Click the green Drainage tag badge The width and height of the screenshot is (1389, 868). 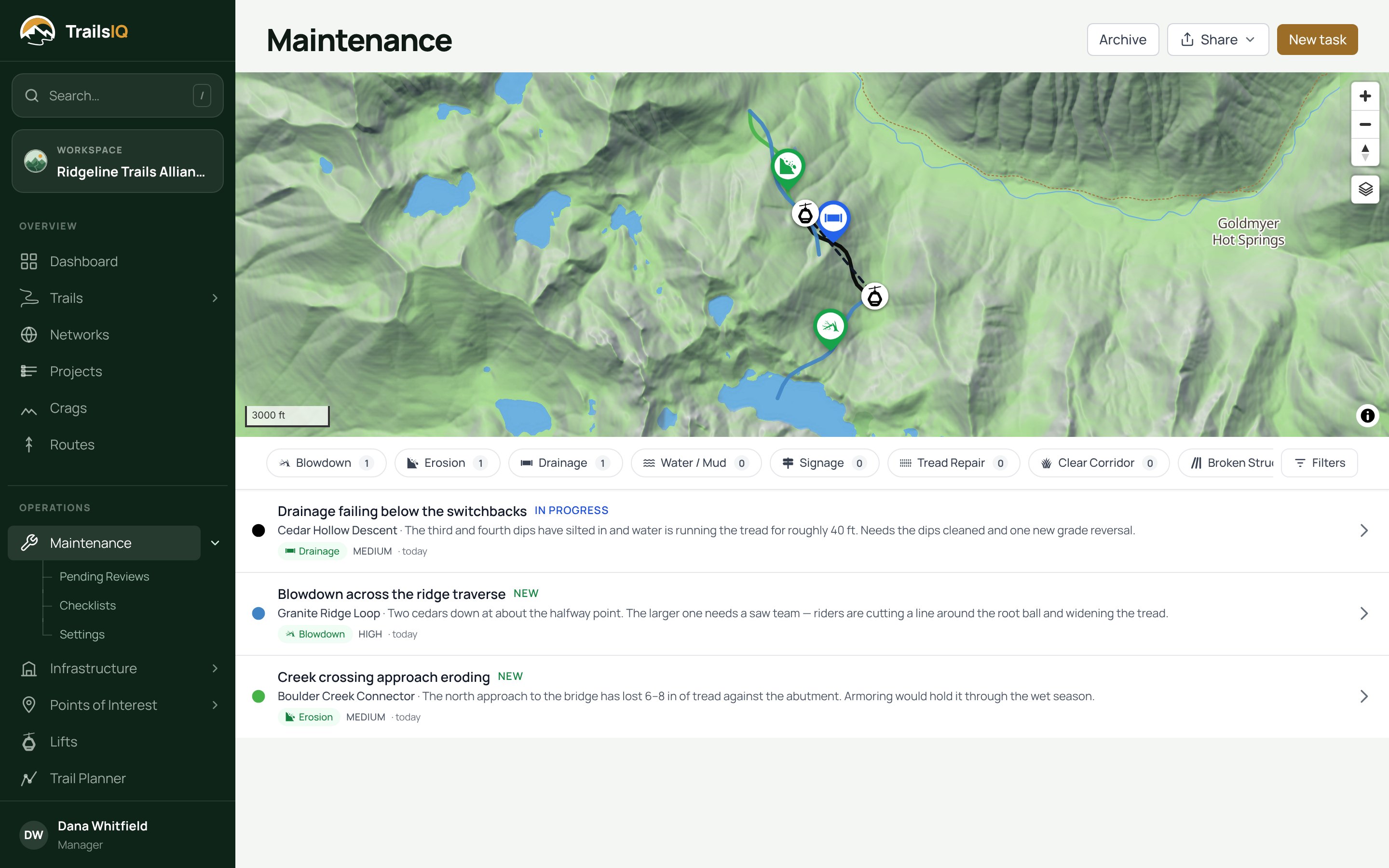coord(312,551)
